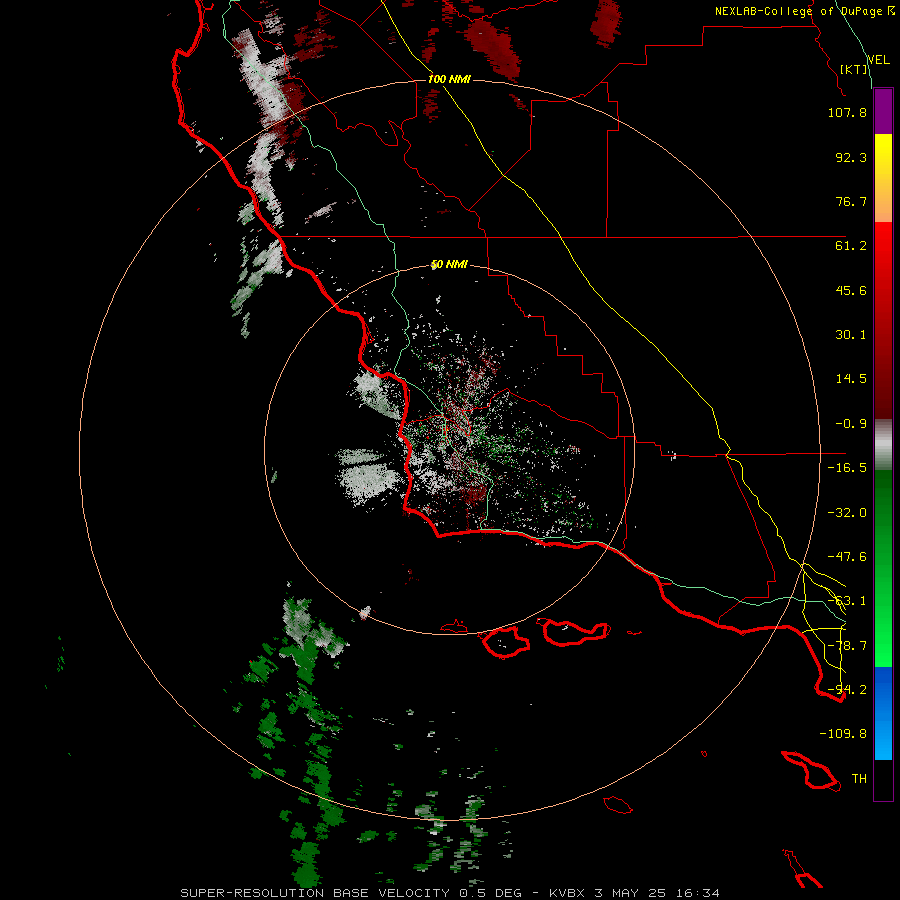Select the 45.6 velocity scale label
Screen dimensions: 900x900
(851, 290)
